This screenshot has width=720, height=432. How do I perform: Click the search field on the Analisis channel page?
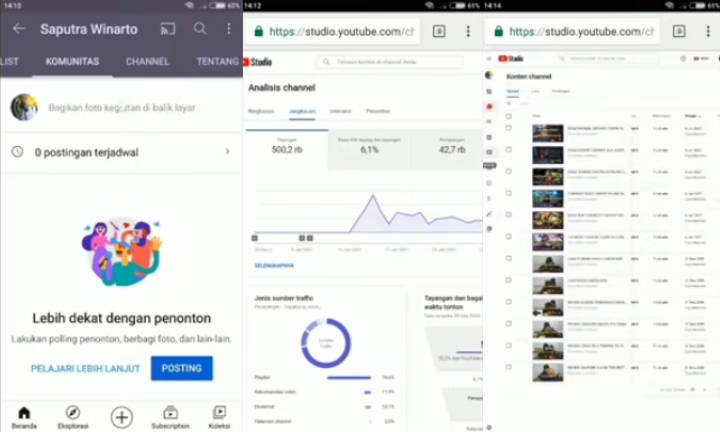389,62
